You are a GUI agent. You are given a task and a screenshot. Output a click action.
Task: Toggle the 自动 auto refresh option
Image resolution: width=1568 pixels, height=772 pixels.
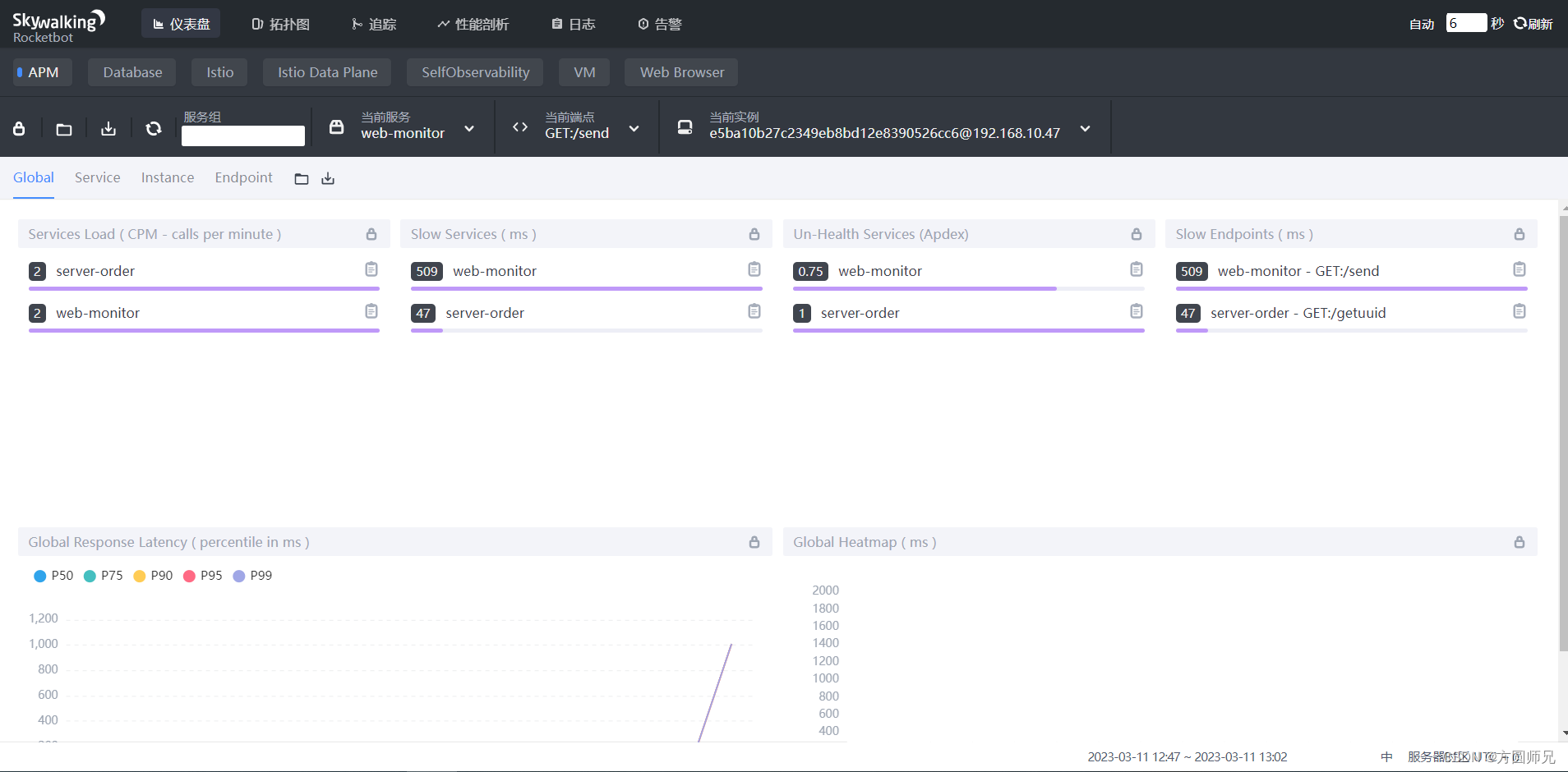(1422, 24)
